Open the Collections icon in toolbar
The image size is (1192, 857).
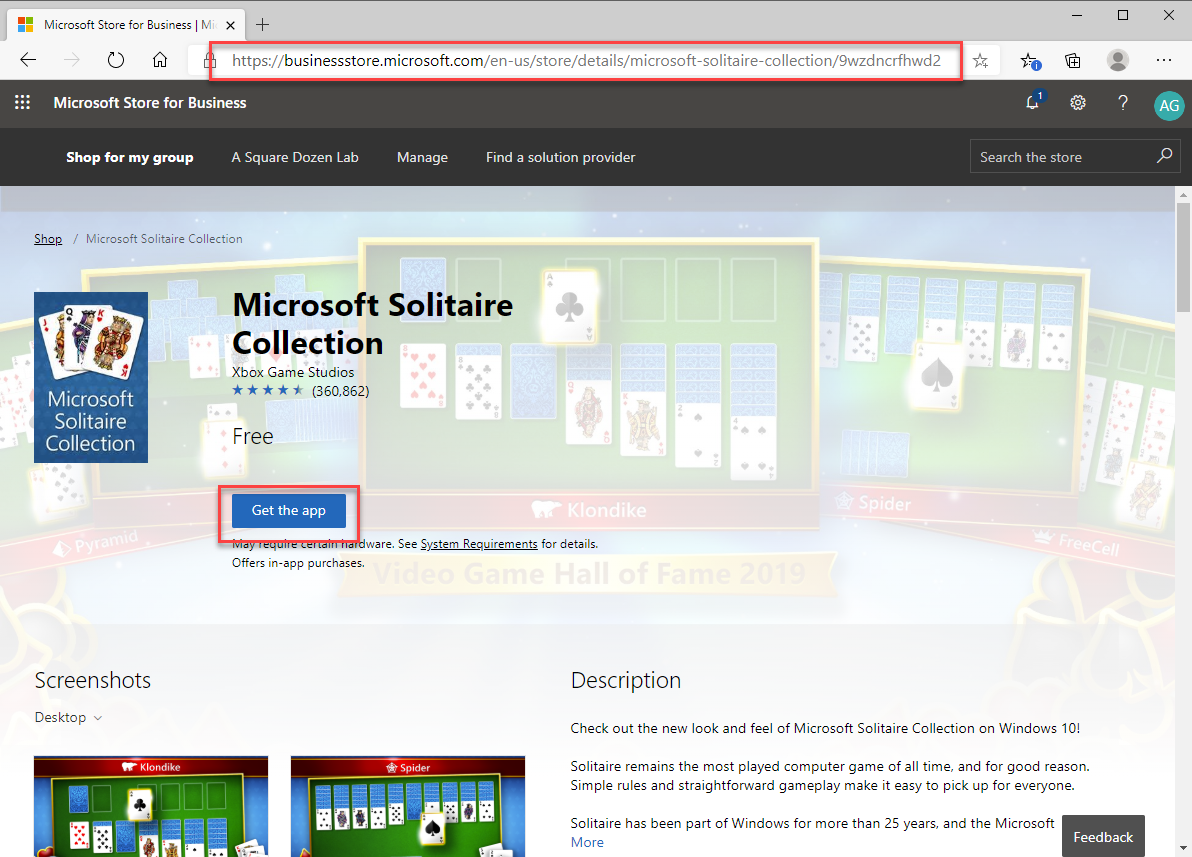click(1073, 61)
